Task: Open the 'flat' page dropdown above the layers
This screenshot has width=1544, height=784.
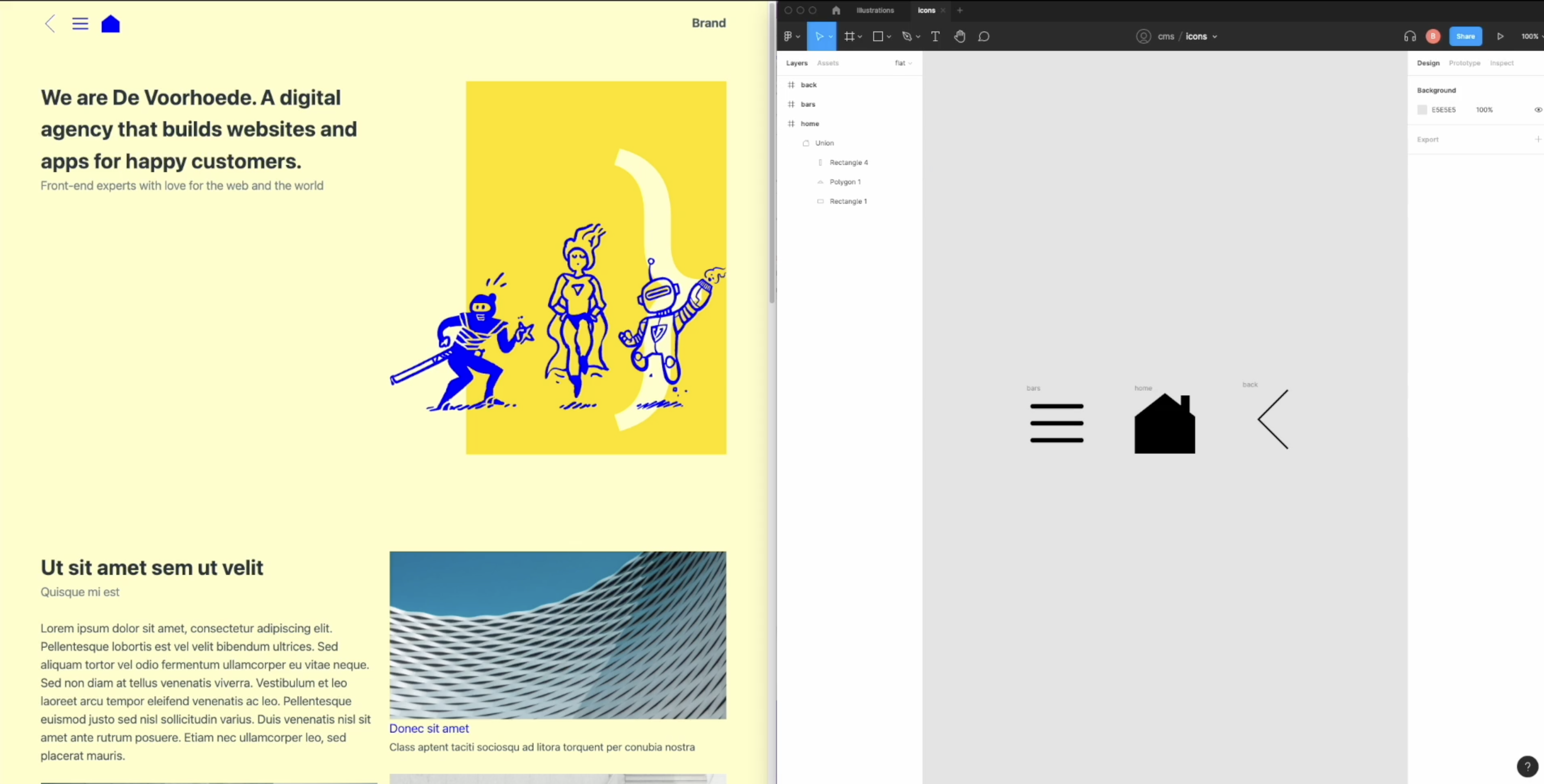Action: (902, 63)
